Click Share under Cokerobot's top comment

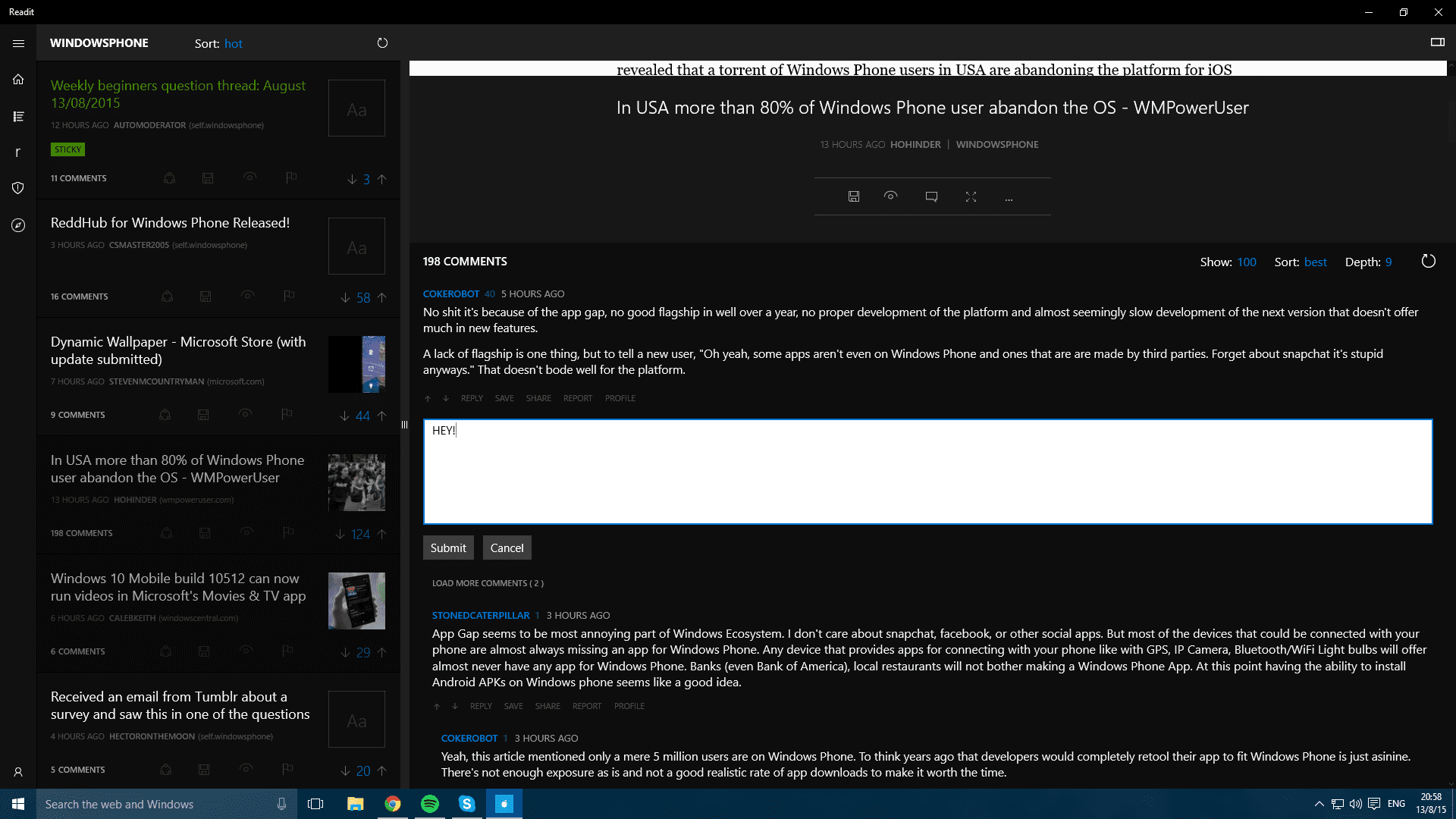point(538,398)
